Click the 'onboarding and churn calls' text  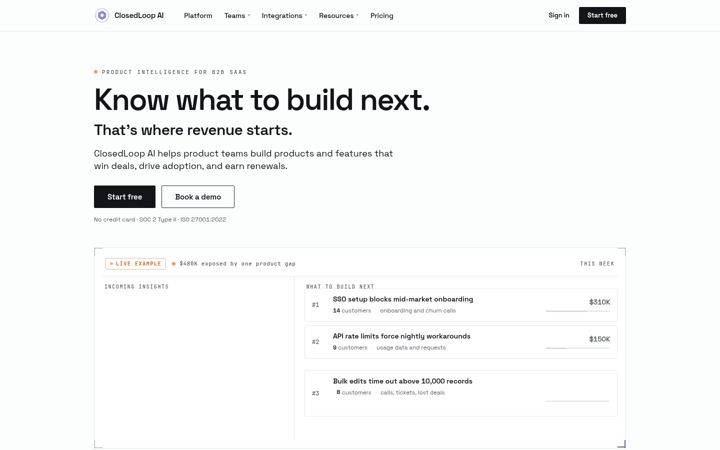[418, 310]
